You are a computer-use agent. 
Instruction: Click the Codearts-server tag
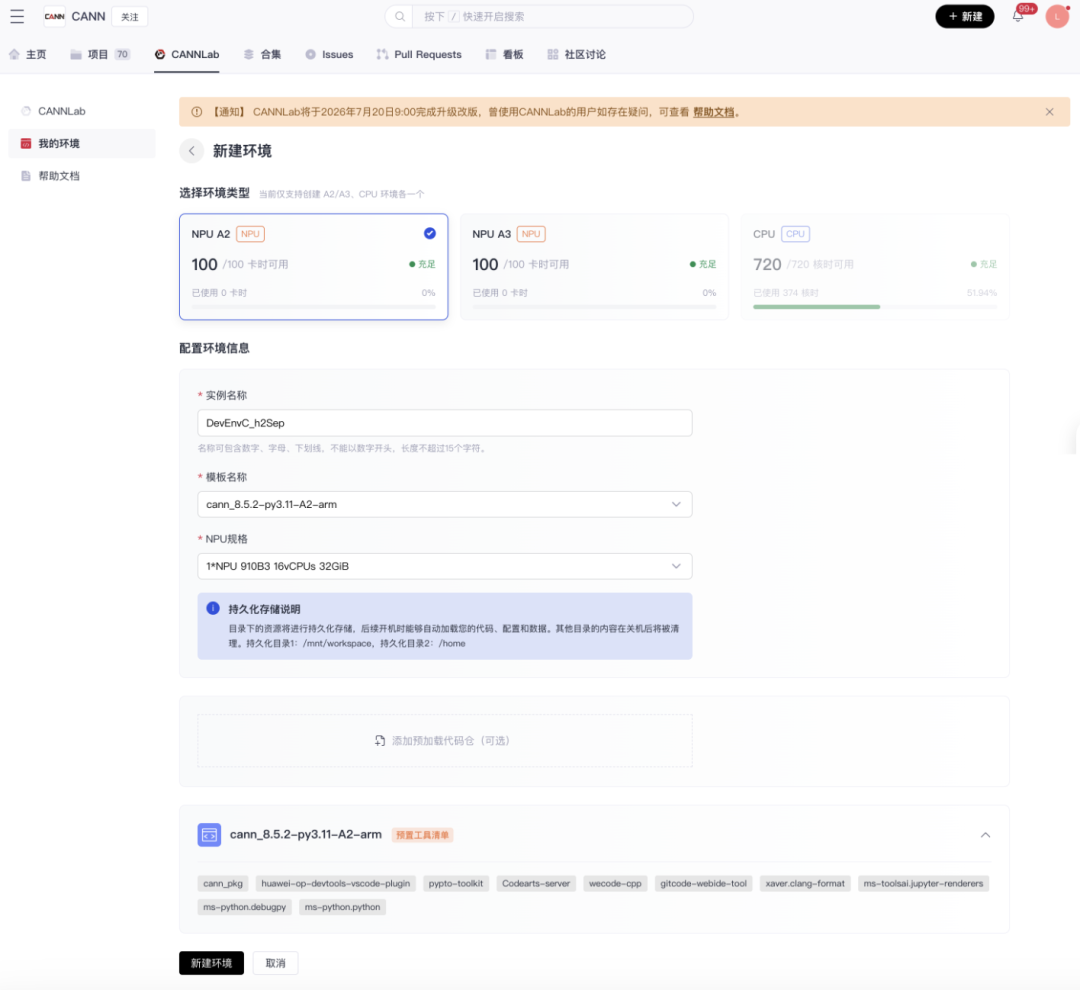[x=536, y=883]
